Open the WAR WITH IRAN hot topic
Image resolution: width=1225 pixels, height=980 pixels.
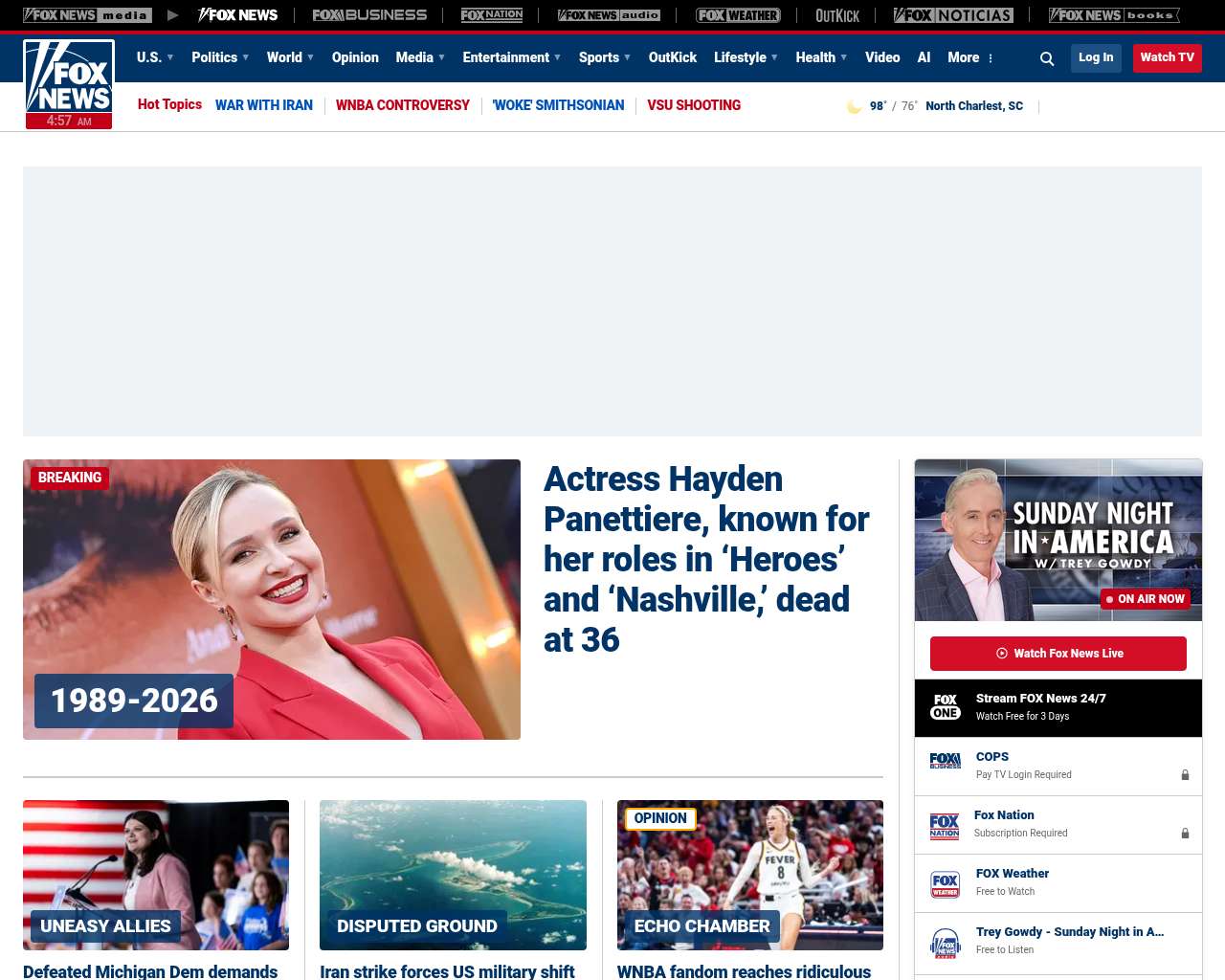pos(264,105)
